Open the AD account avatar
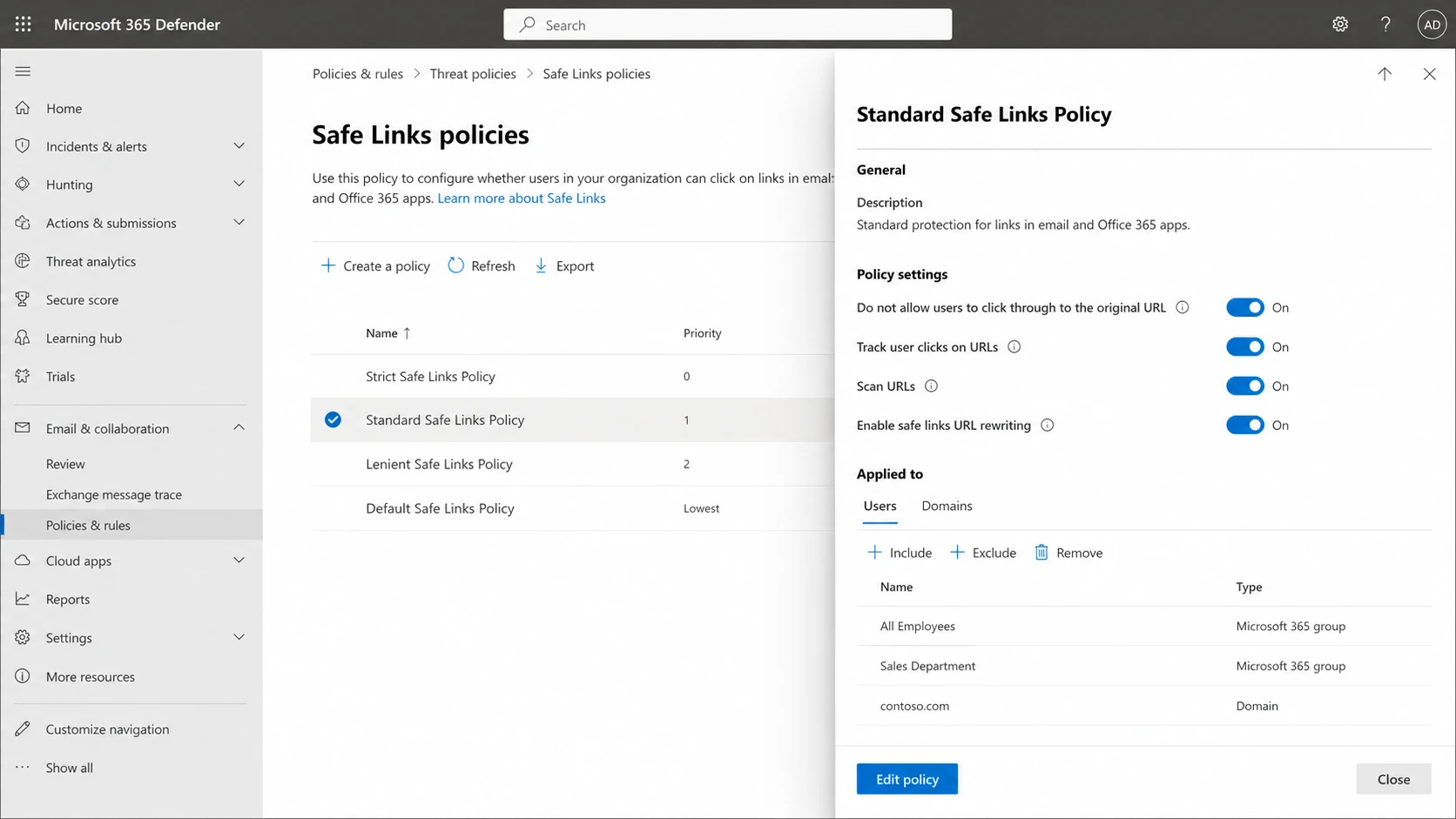Screen dimensions: 1456x819 [1432, 24]
